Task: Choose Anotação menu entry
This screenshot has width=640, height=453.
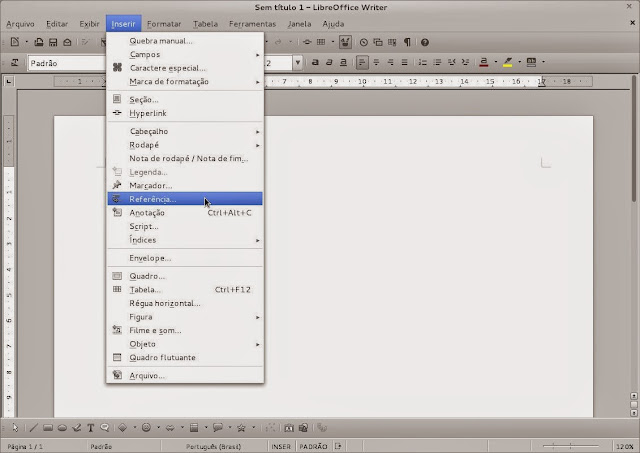Action: pos(185,213)
